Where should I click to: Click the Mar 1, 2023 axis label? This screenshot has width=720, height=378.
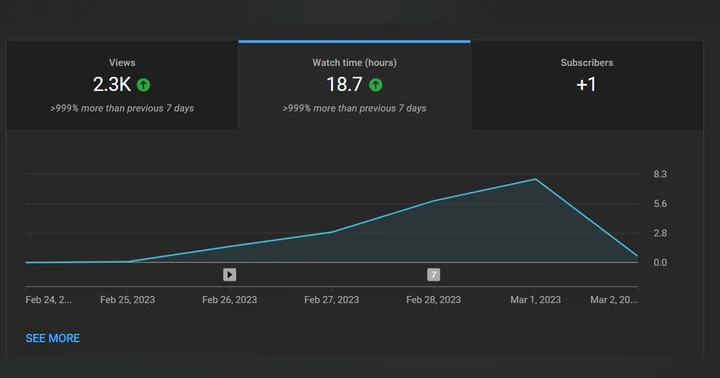point(535,300)
